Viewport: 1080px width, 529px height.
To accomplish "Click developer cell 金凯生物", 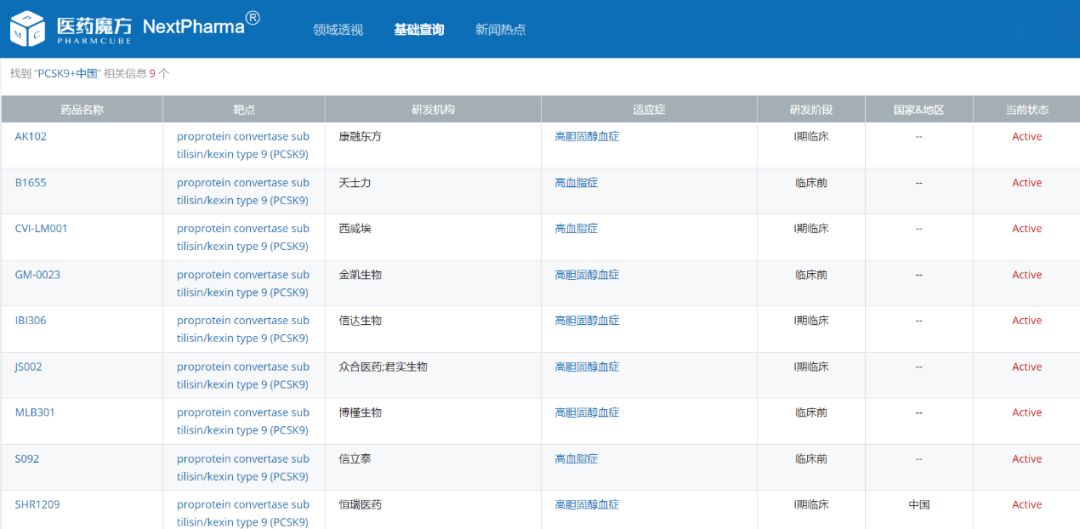I will point(360,274).
